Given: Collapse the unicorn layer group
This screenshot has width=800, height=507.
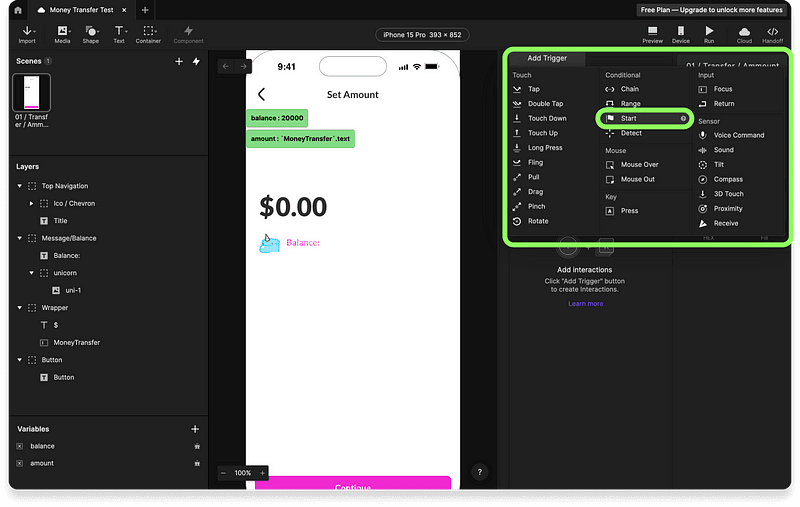Looking at the screenshot, I should pyautogui.click(x=32, y=273).
